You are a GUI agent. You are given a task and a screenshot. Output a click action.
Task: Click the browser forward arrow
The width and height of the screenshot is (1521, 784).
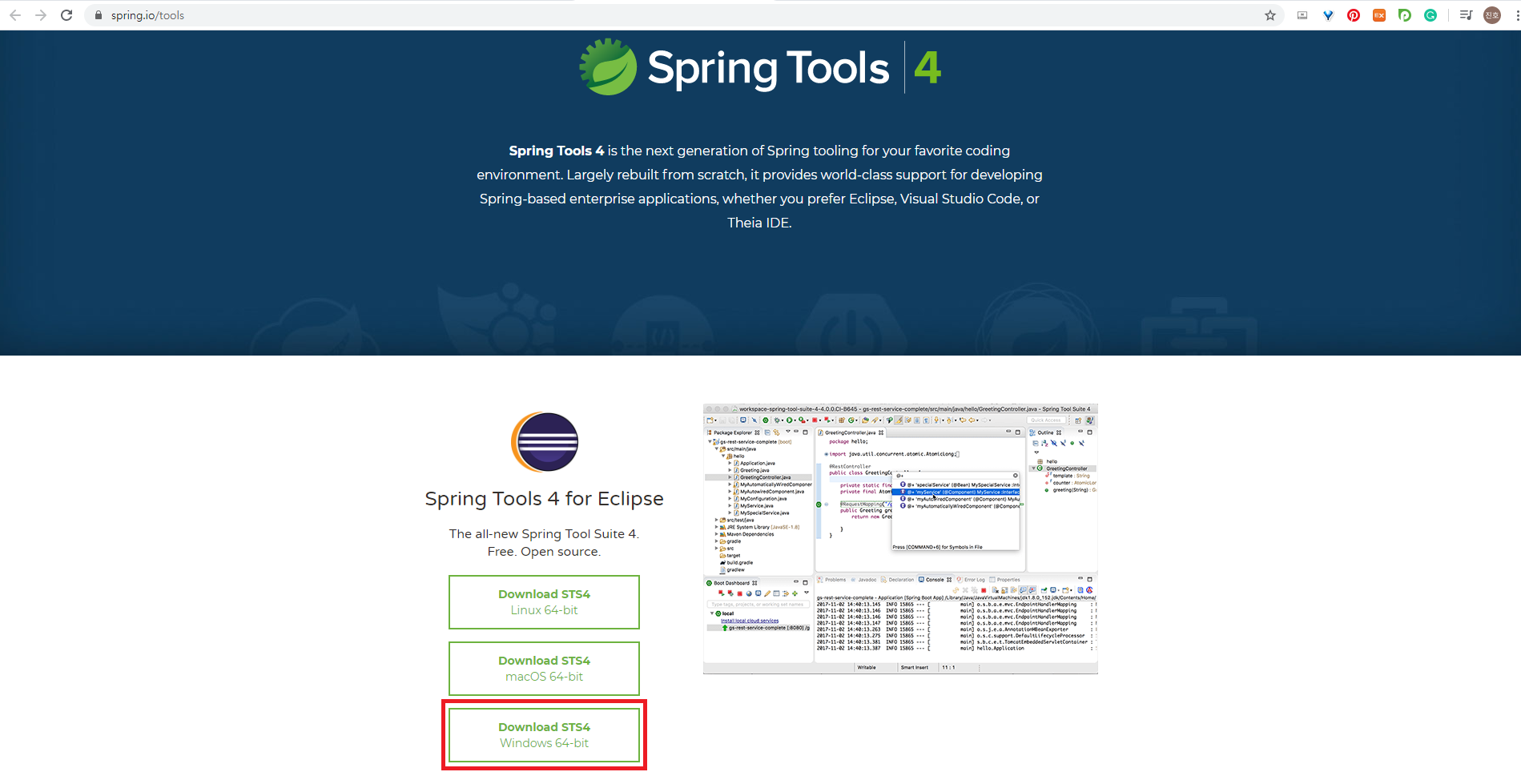(41, 15)
